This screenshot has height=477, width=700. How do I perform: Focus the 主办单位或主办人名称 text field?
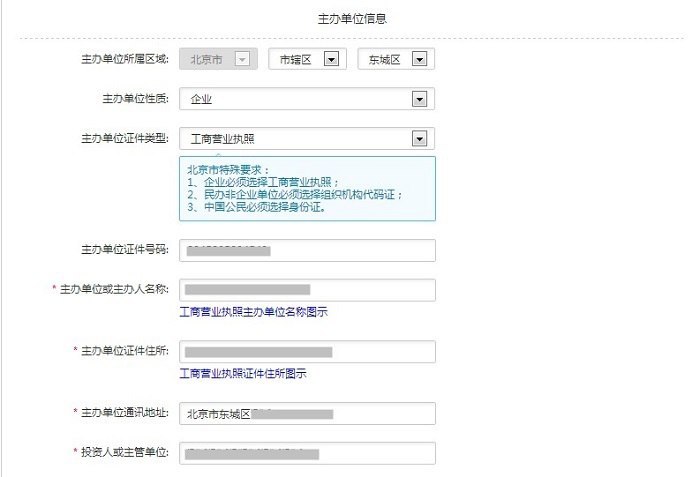(x=307, y=290)
